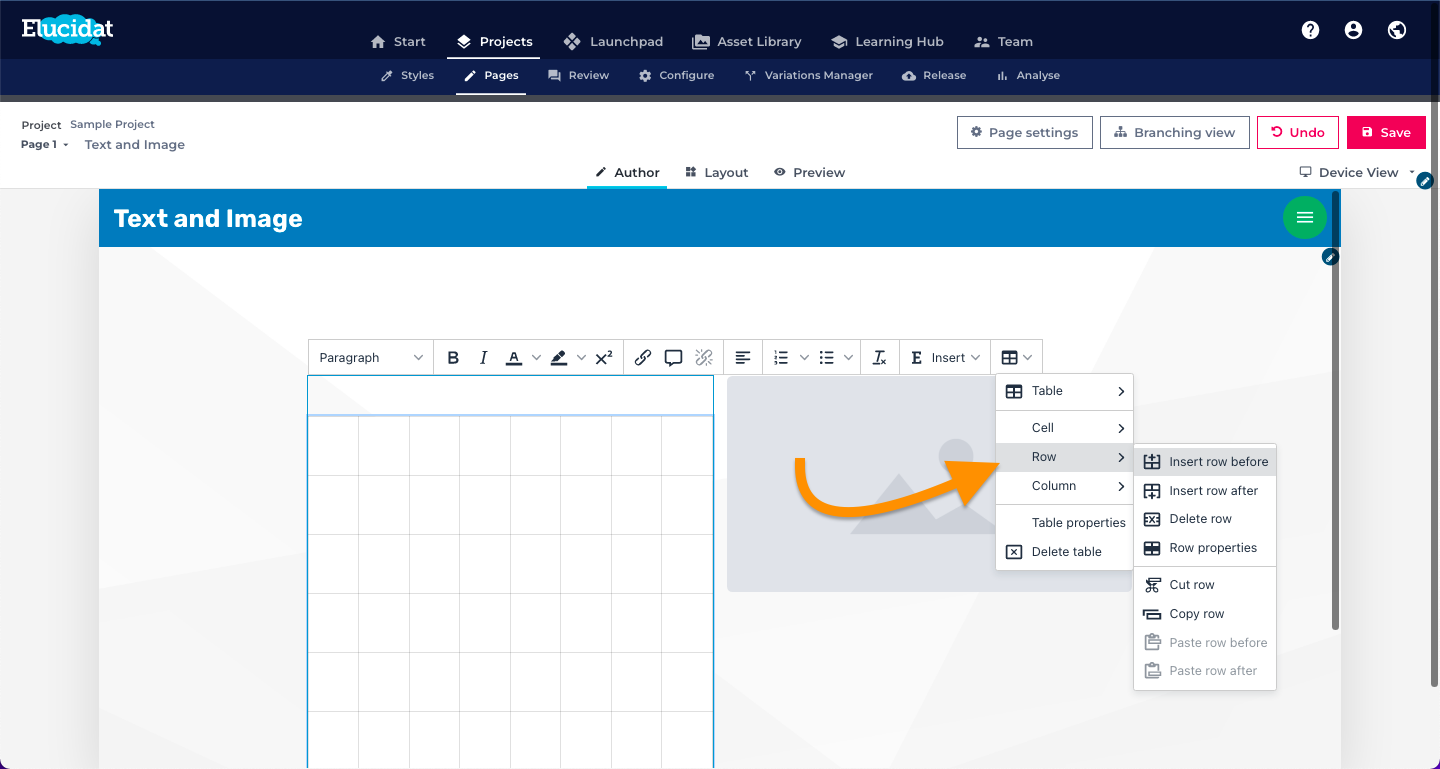Open the green hamburger menu button

pos(1305,217)
